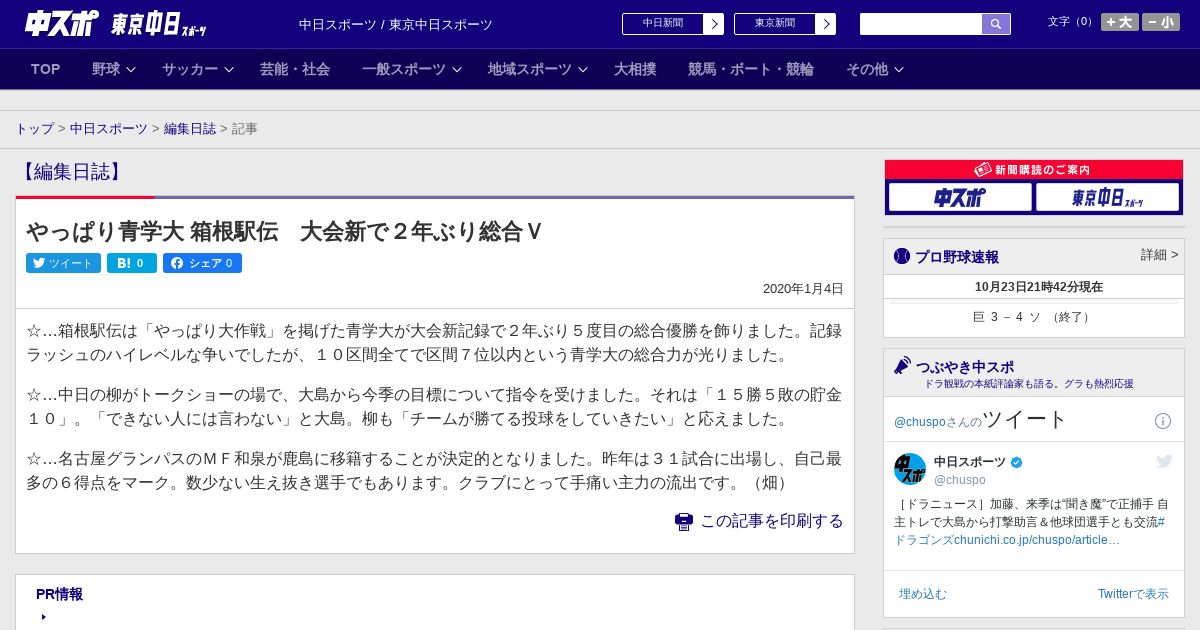
Task: Share the article via the ツイート button
Action: [x=63, y=263]
